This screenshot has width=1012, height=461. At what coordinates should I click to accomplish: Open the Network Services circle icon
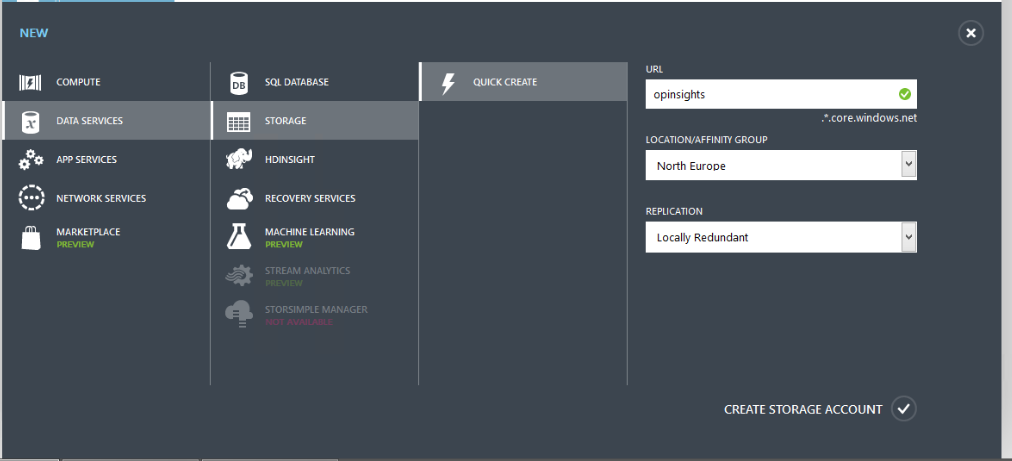point(31,198)
